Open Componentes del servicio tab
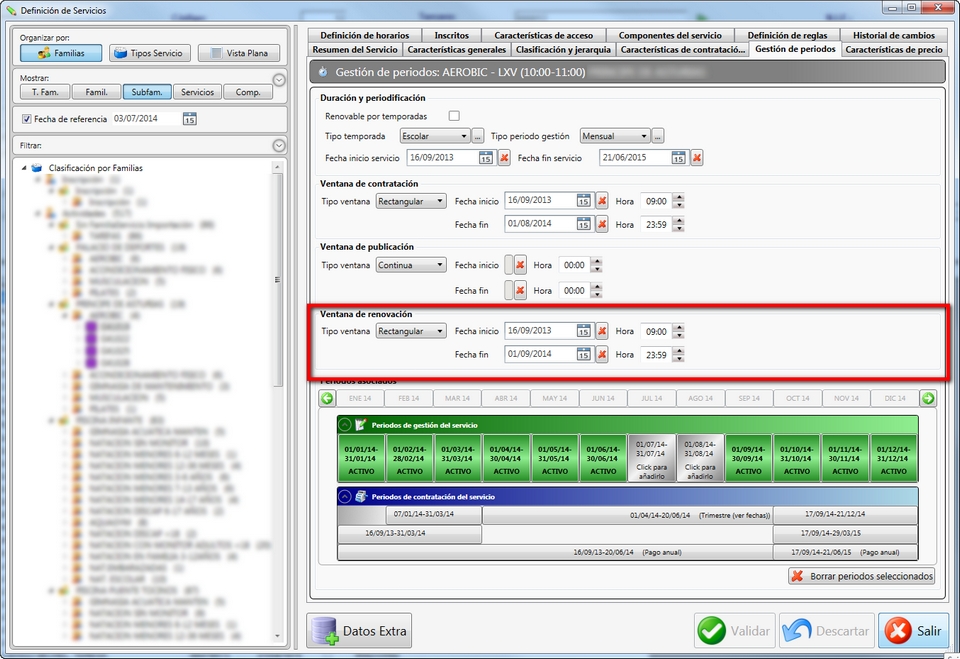The image size is (960, 659). (670, 36)
